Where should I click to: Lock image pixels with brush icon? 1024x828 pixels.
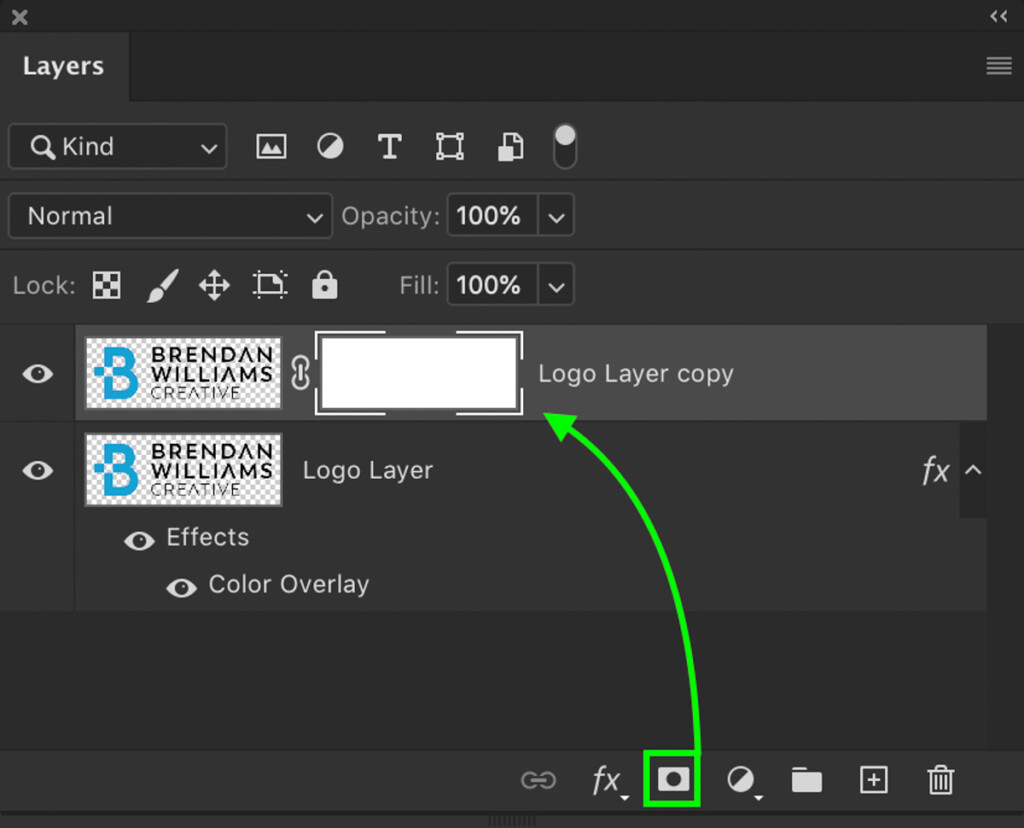pos(162,285)
